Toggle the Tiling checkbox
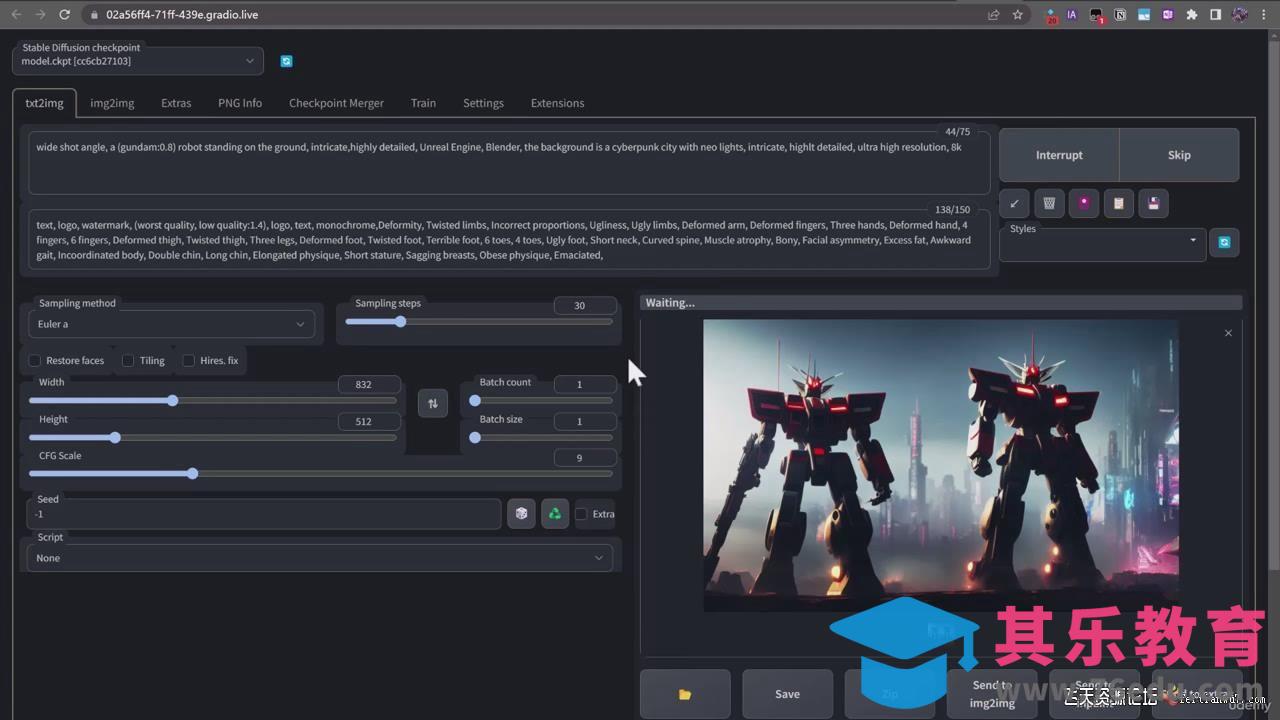This screenshot has width=1280, height=720. (x=128, y=360)
